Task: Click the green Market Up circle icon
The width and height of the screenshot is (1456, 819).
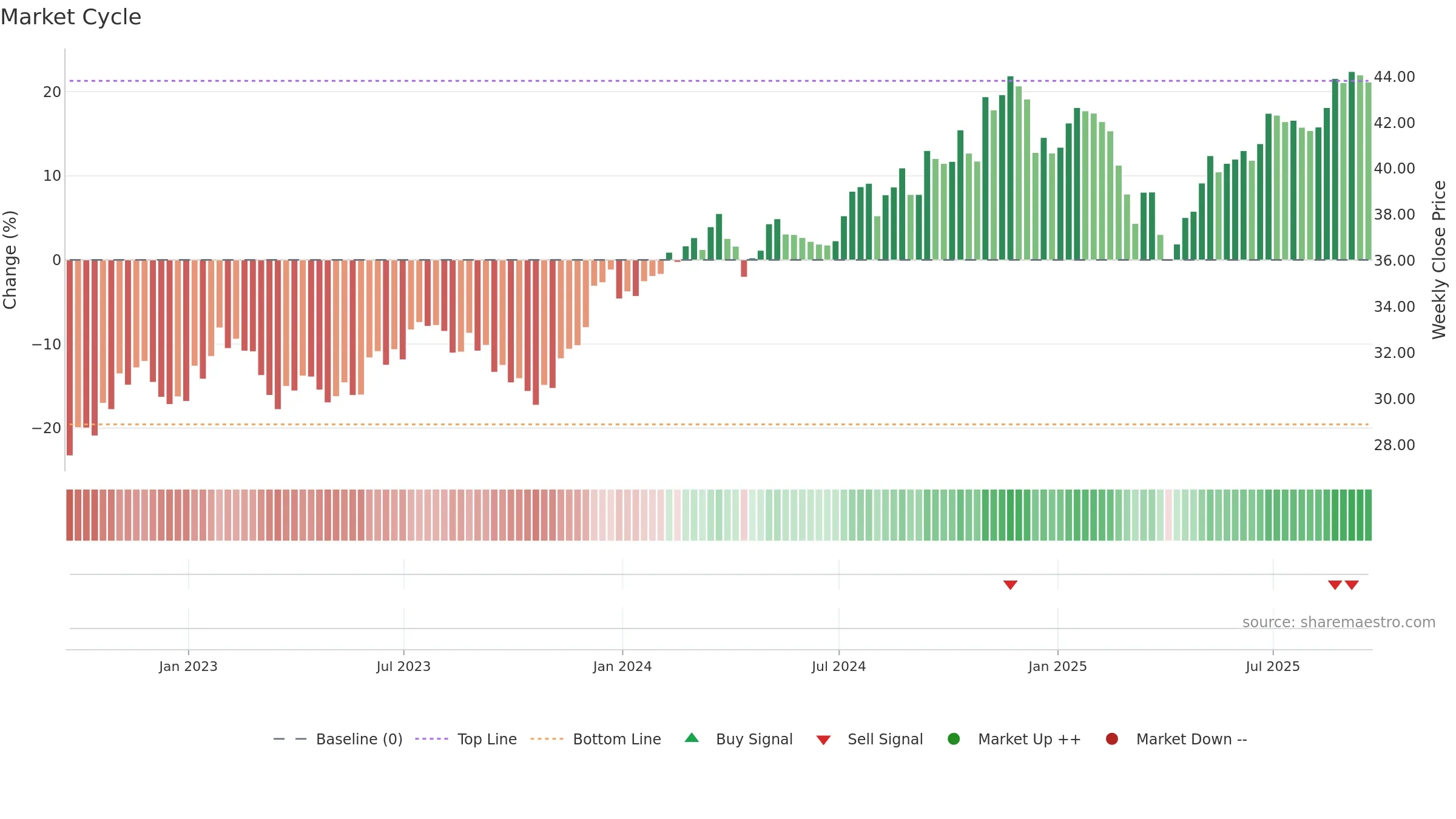Action: click(954, 739)
